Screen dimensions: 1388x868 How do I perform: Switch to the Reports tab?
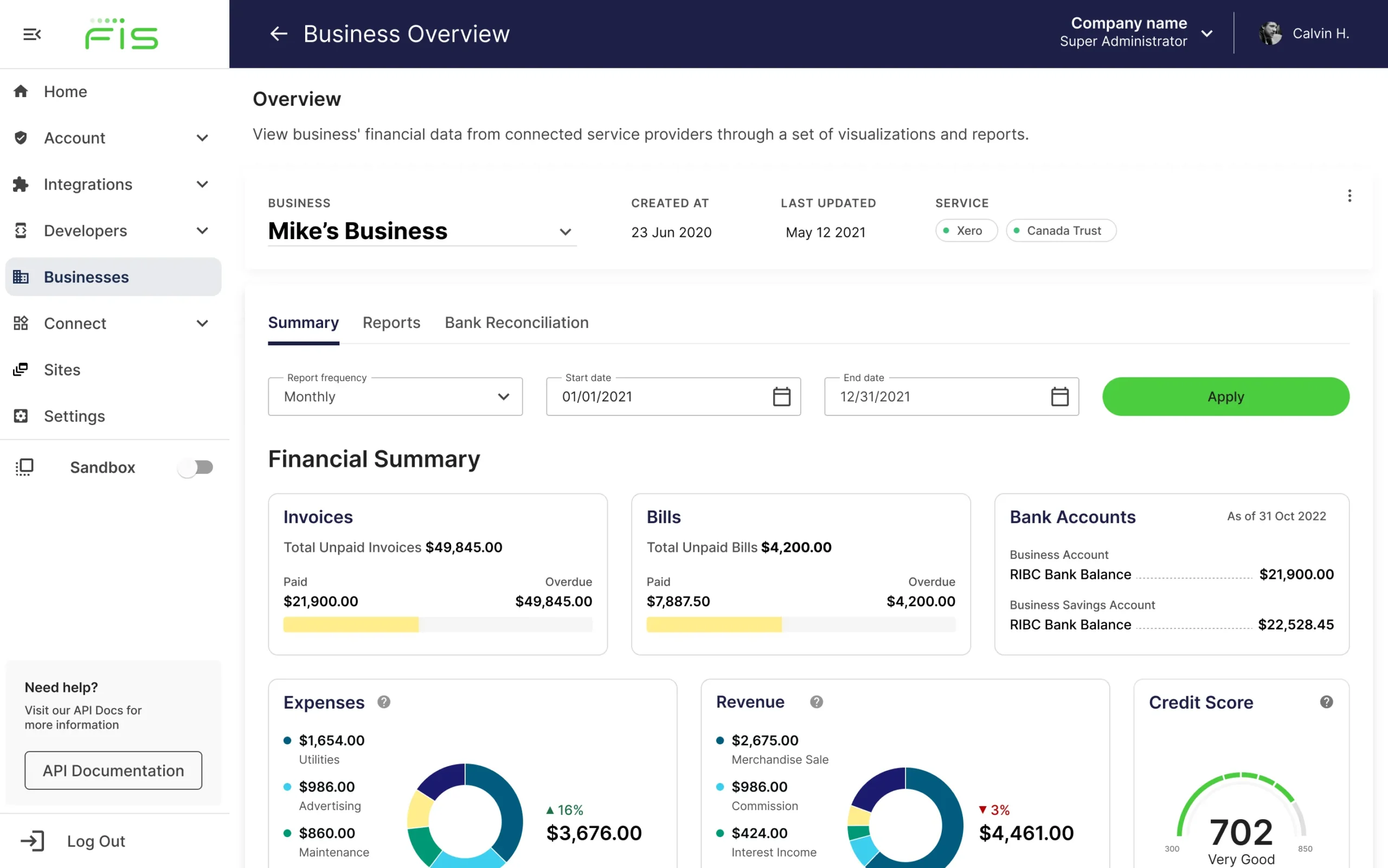tap(391, 323)
